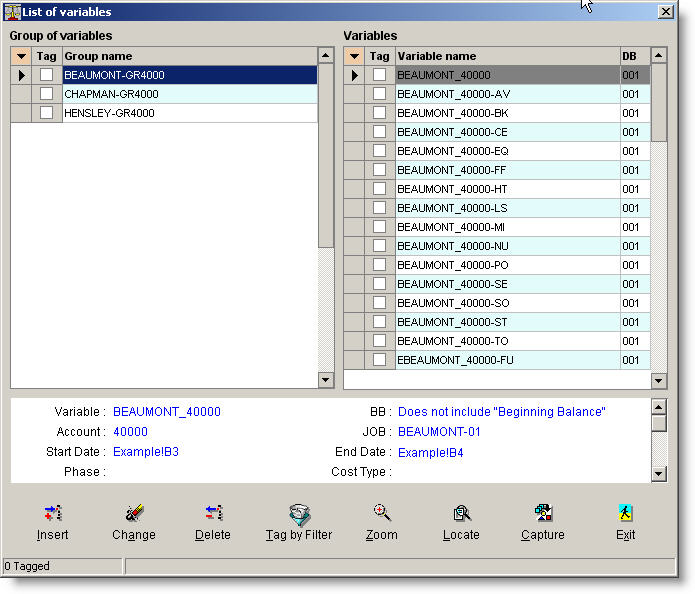Click row indicator arrow beside BEAUMONT-GR4000
Image resolution: width=695 pixels, height=594 pixels.
[21, 75]
